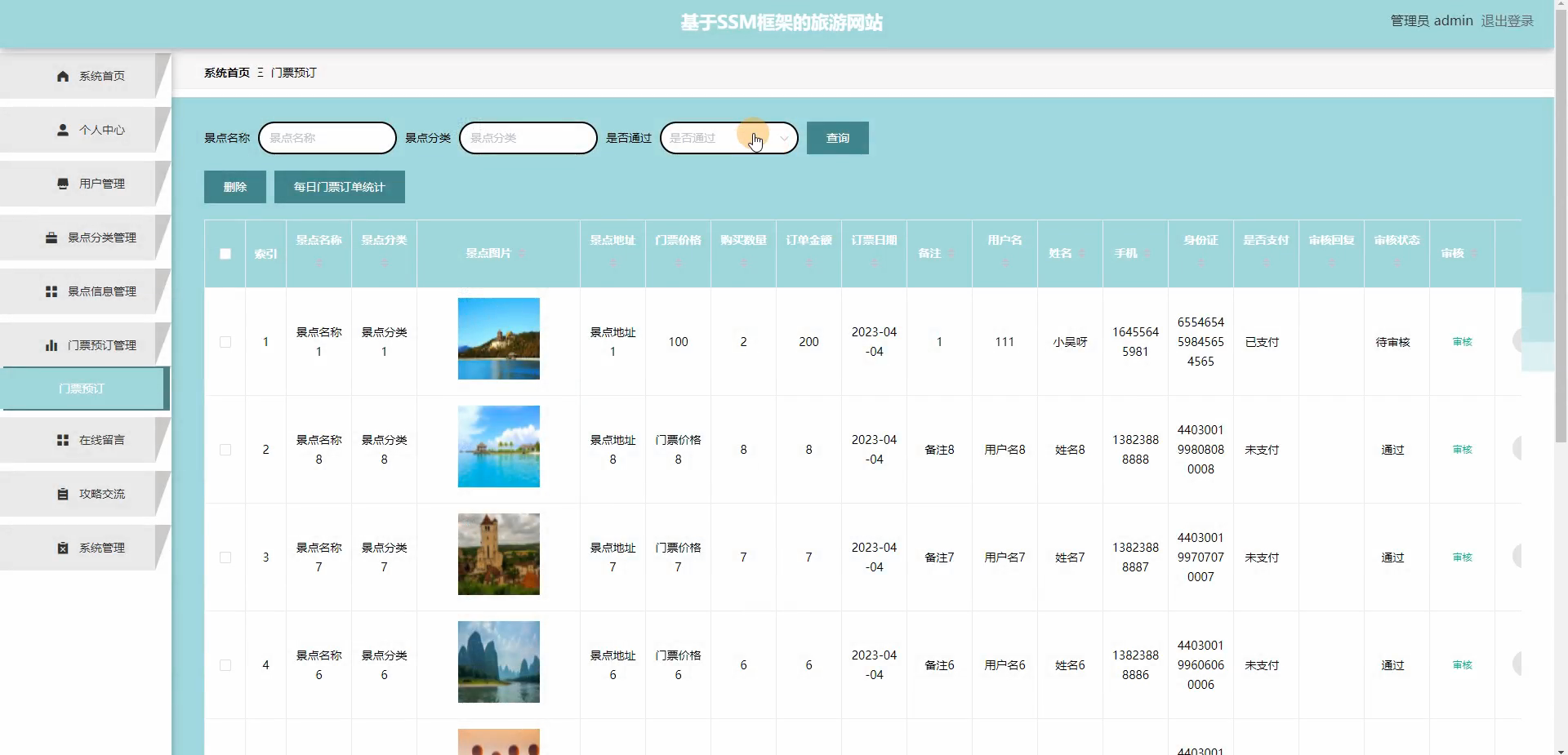This screenshot has width=1568, height=755.
Task: Click the grid icon beside 景点信息管理
Action: 51,291
